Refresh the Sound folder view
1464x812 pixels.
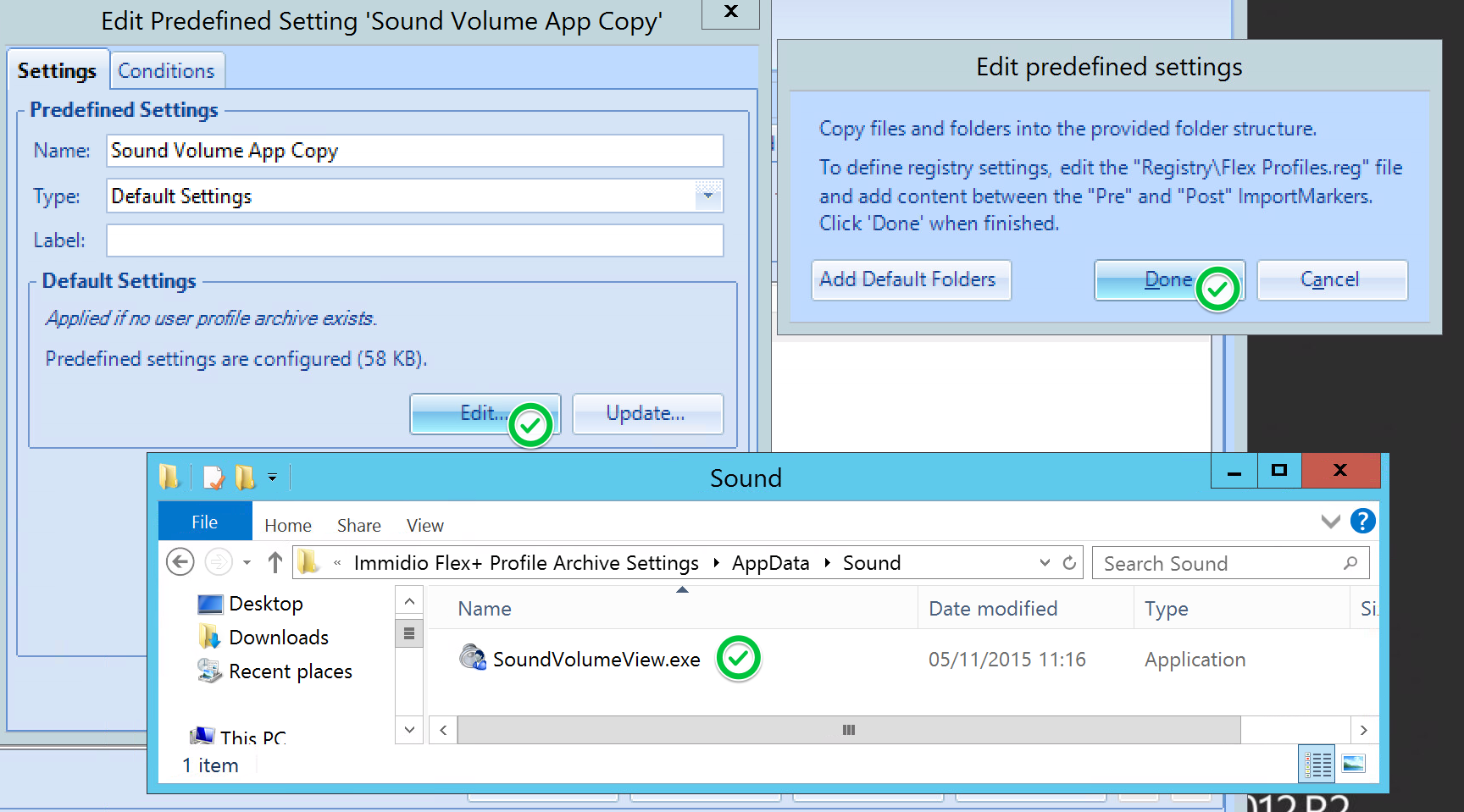coord(1069,563)
